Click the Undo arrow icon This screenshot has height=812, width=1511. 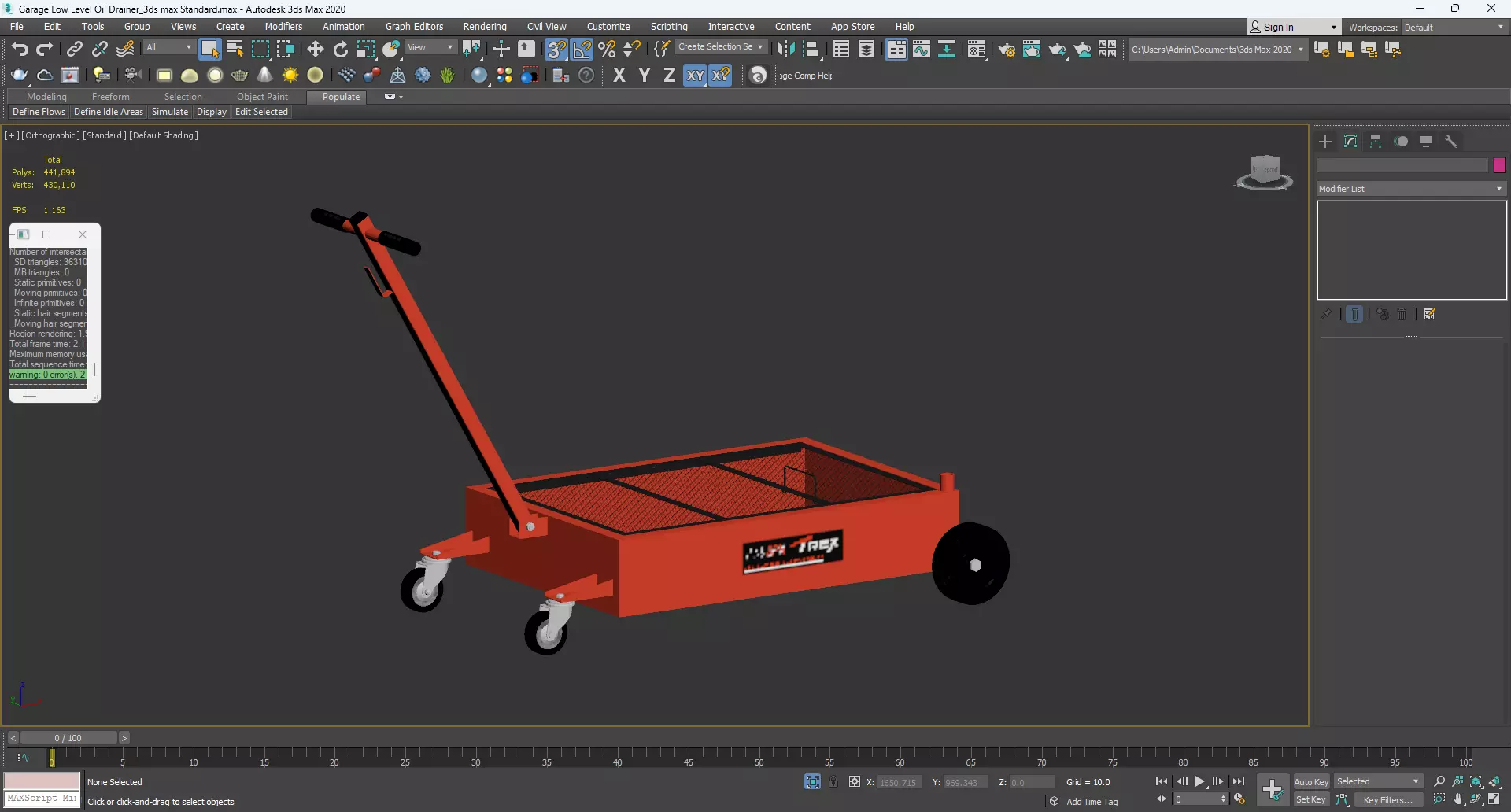point(20,50)
